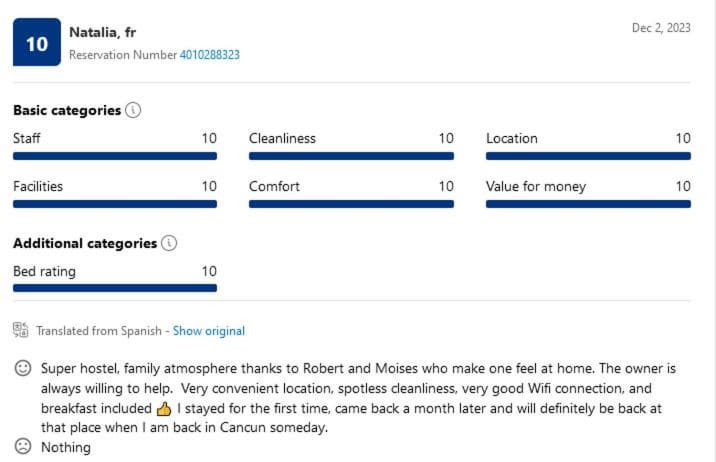Click the sad face negative review icon

pos(23,446)
